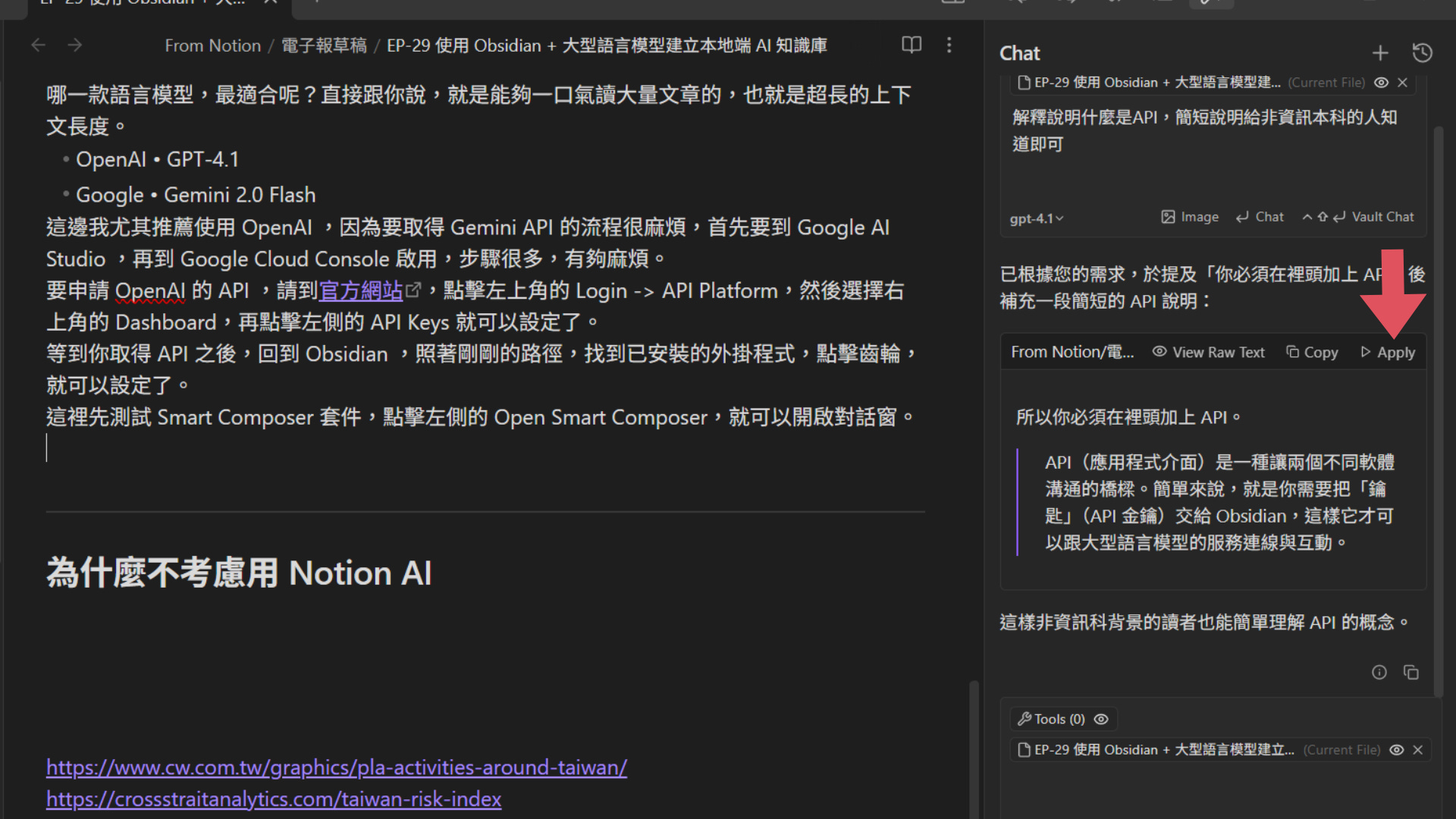Viewport: 1456px width, 819px height.
Task: Open the crossstraitanalytics taiwan-risk-index link
Action: [274, 799]
